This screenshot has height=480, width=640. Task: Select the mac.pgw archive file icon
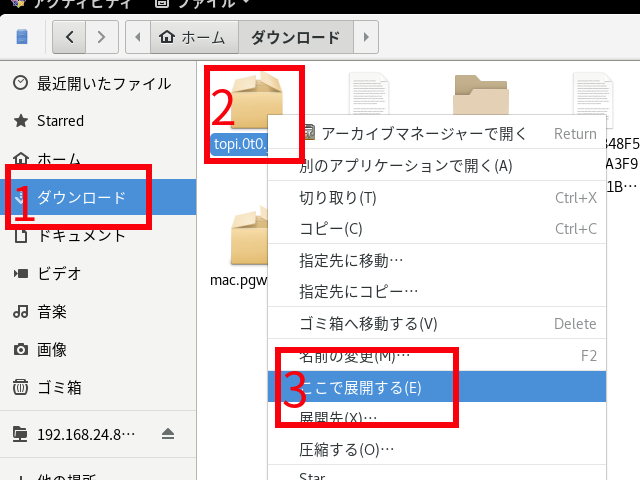[x=251, y=236]
